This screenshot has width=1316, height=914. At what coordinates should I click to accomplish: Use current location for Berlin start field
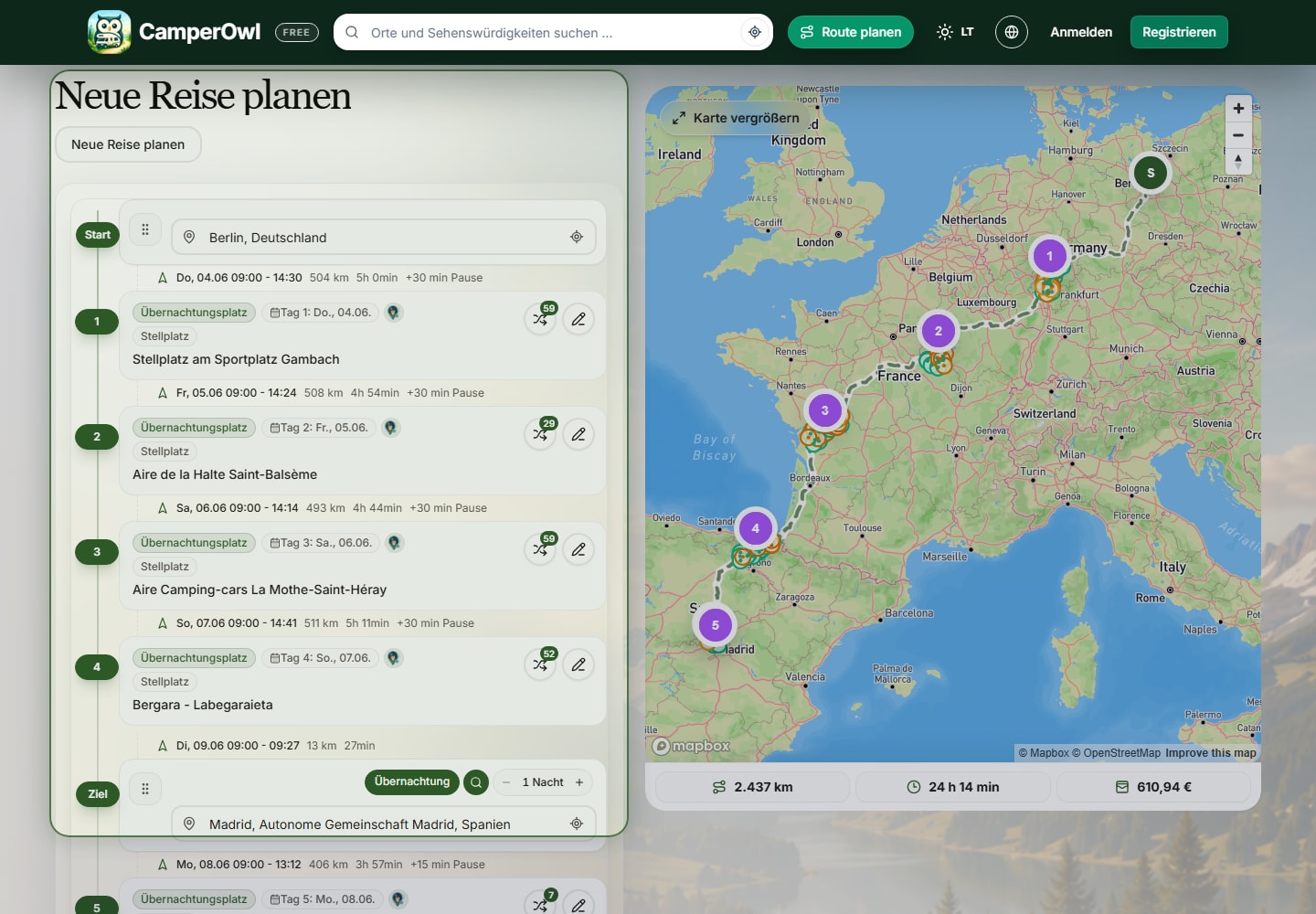577,237
